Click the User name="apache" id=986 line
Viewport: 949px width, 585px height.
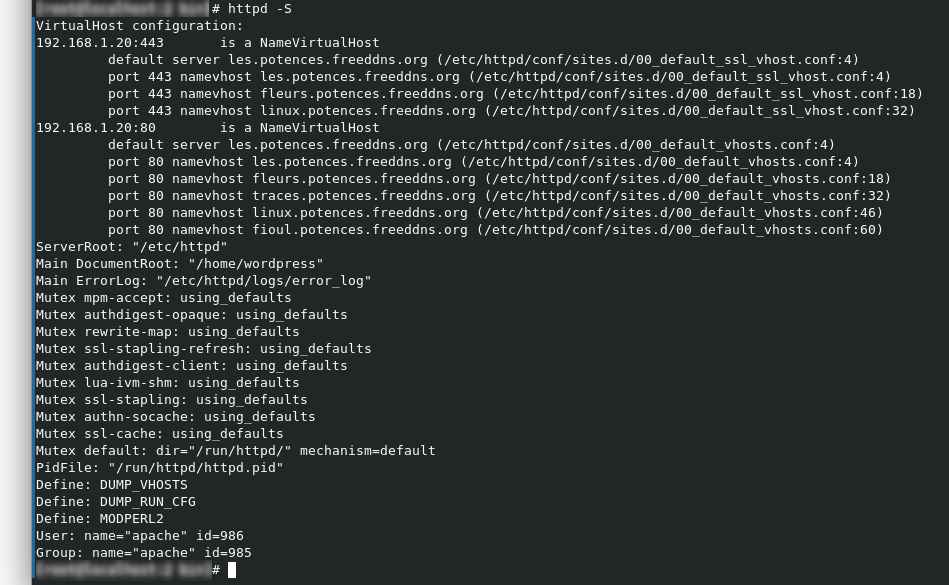coord(139,536)
